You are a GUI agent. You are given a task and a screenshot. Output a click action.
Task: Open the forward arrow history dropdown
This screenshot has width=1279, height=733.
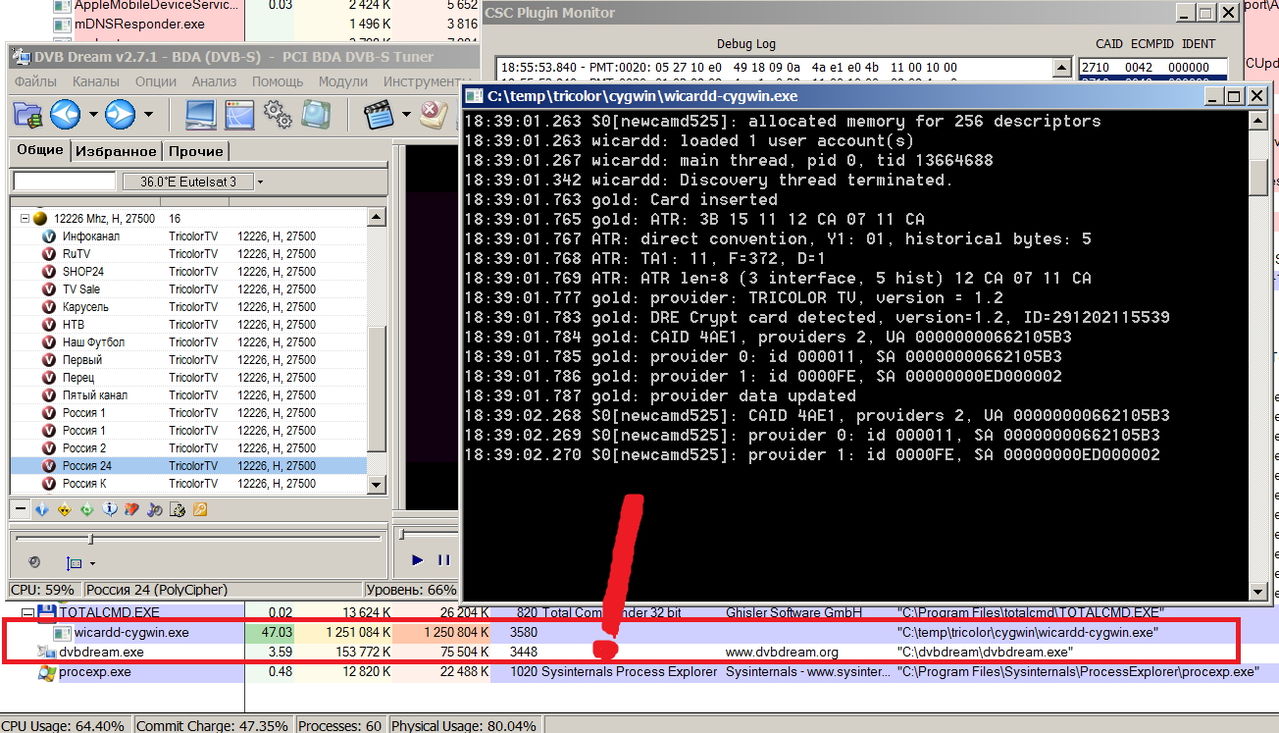[148, 115]
